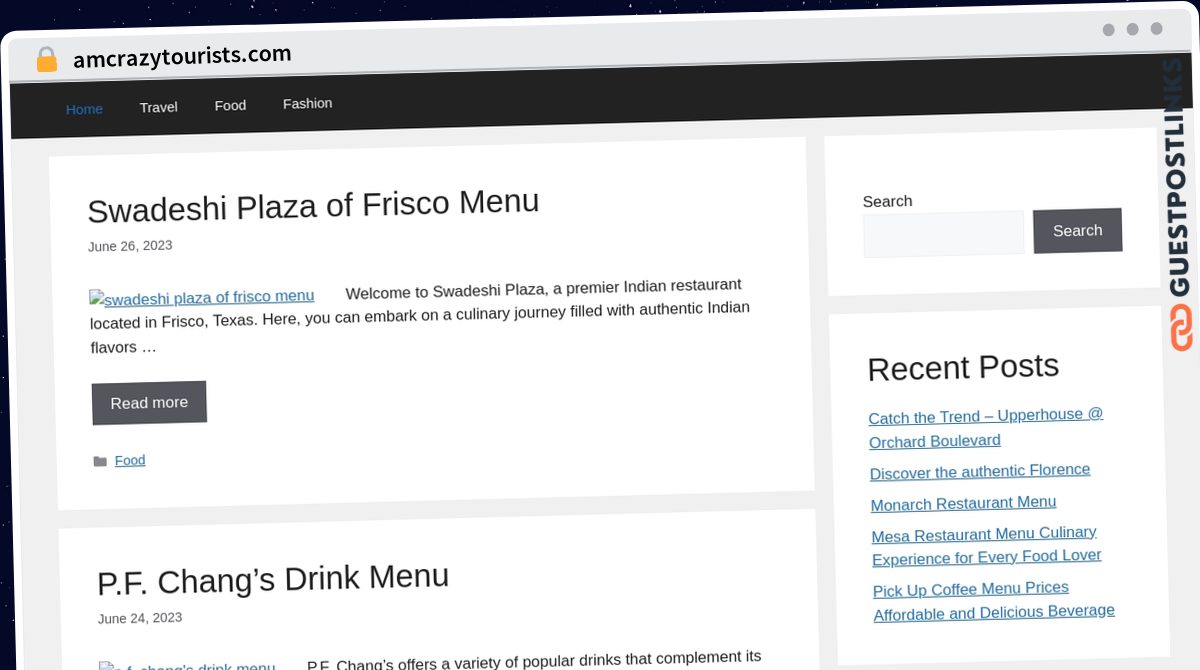This screenshot has height=670, width=1200.
Task: Click the Search button in sidebar
Action: coord(1077,230)
